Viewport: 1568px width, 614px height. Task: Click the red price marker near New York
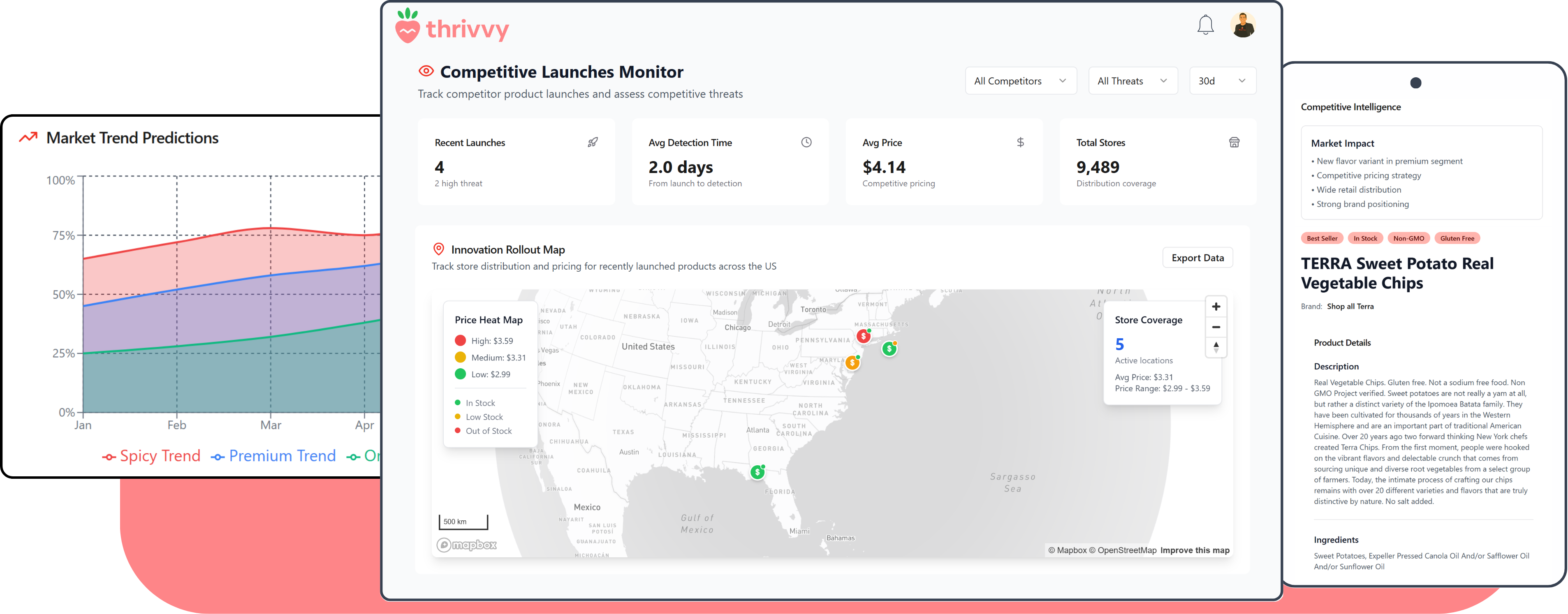[x=863, y=336]
